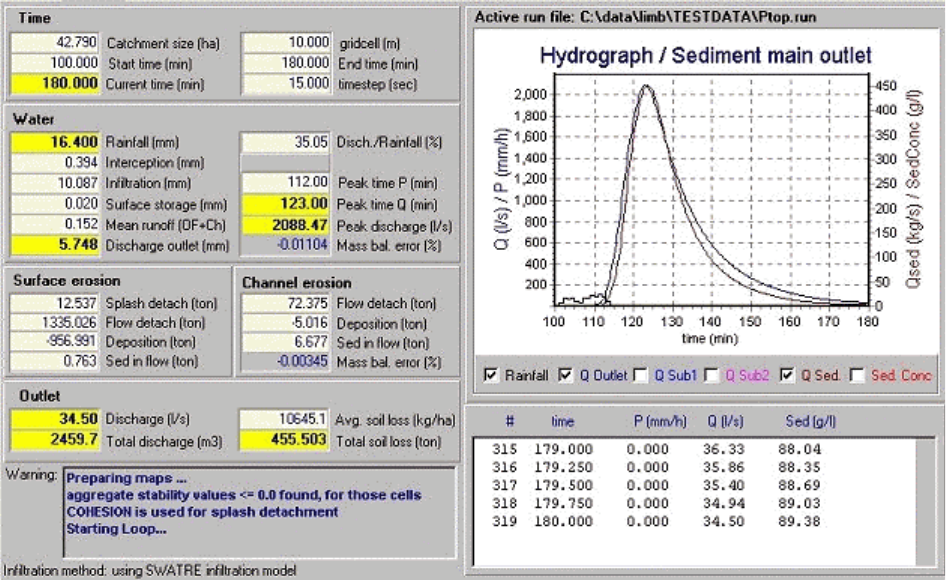Click the hydrograph plot area
This screenshot has width=946, height=580.
pos(711,191)
